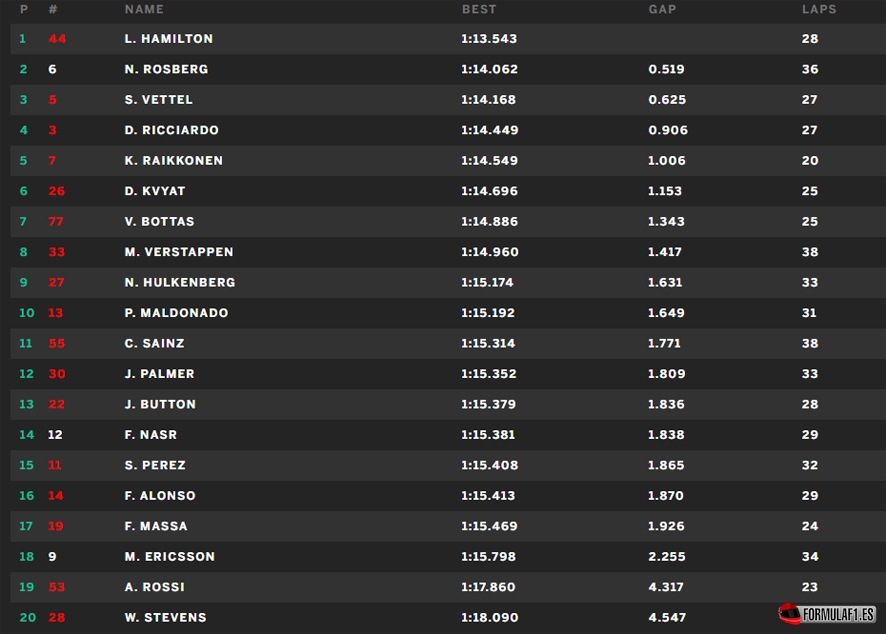Image resolution: width=886 pixels, height=634 pixels.
Task: Click the NAME column header
Action: (x=144, y=9)
